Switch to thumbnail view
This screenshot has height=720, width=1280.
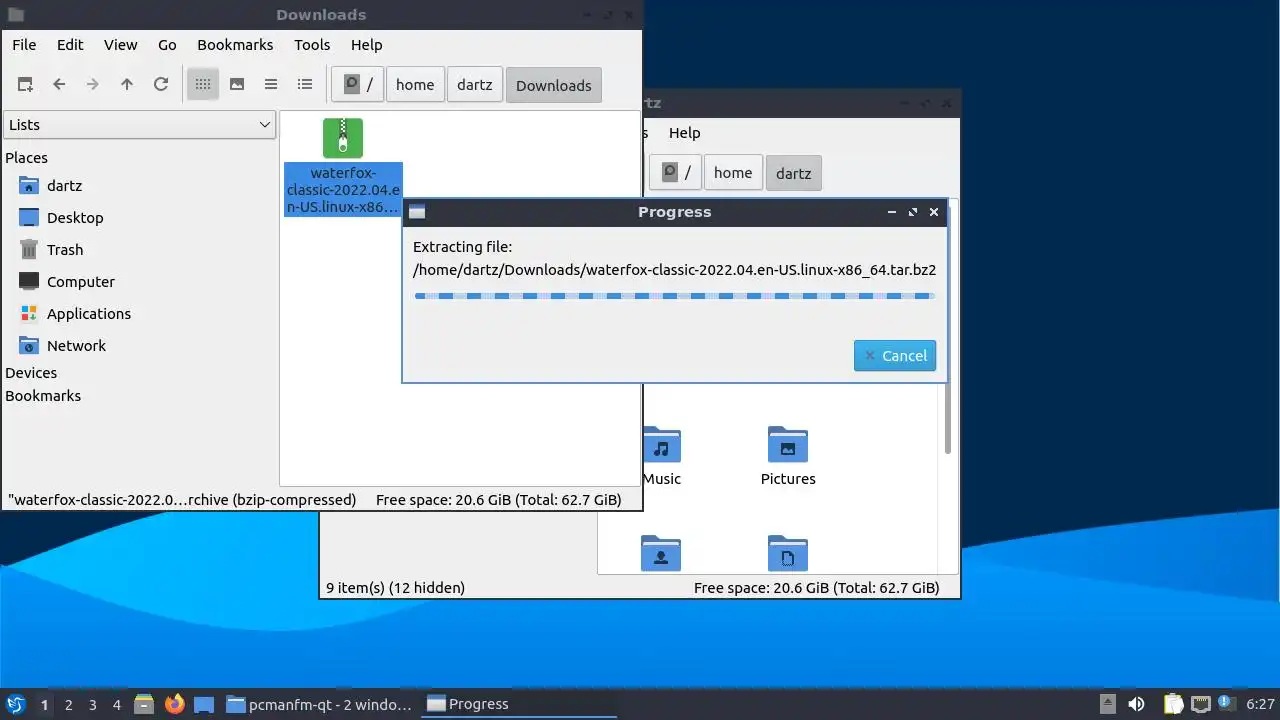tap(237, 85)
